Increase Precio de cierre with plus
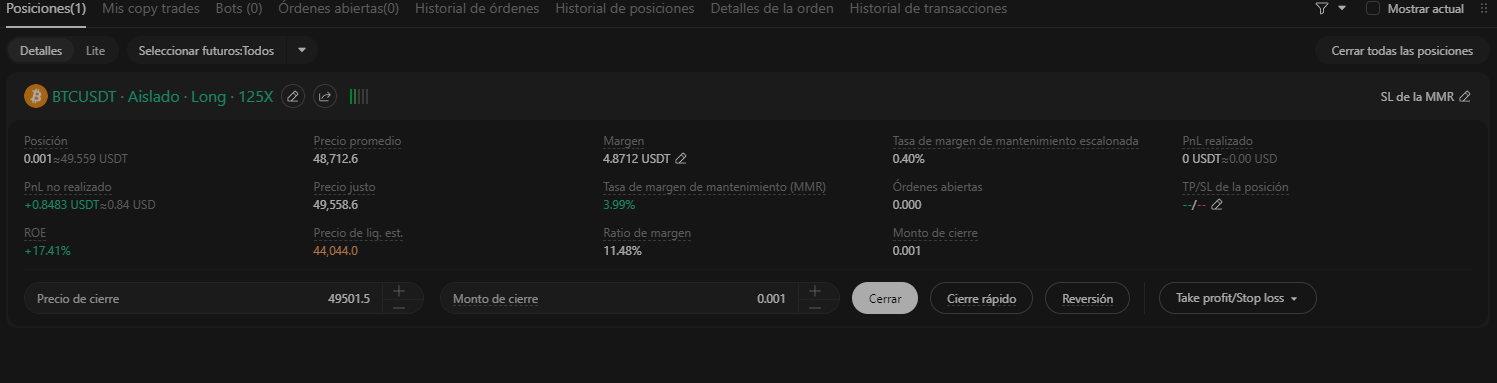The image size is (1497, 383). coord(399,290)
